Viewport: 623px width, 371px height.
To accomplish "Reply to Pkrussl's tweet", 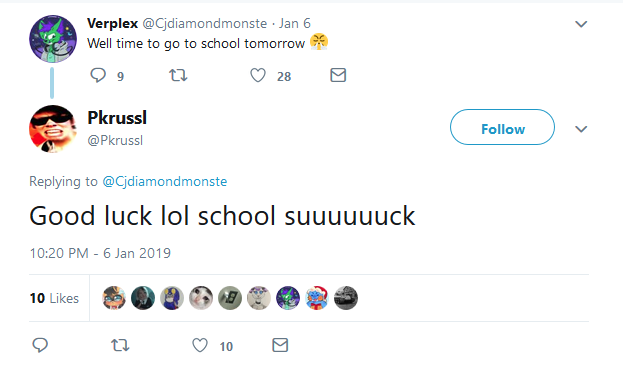I will [x=40, y=345].
